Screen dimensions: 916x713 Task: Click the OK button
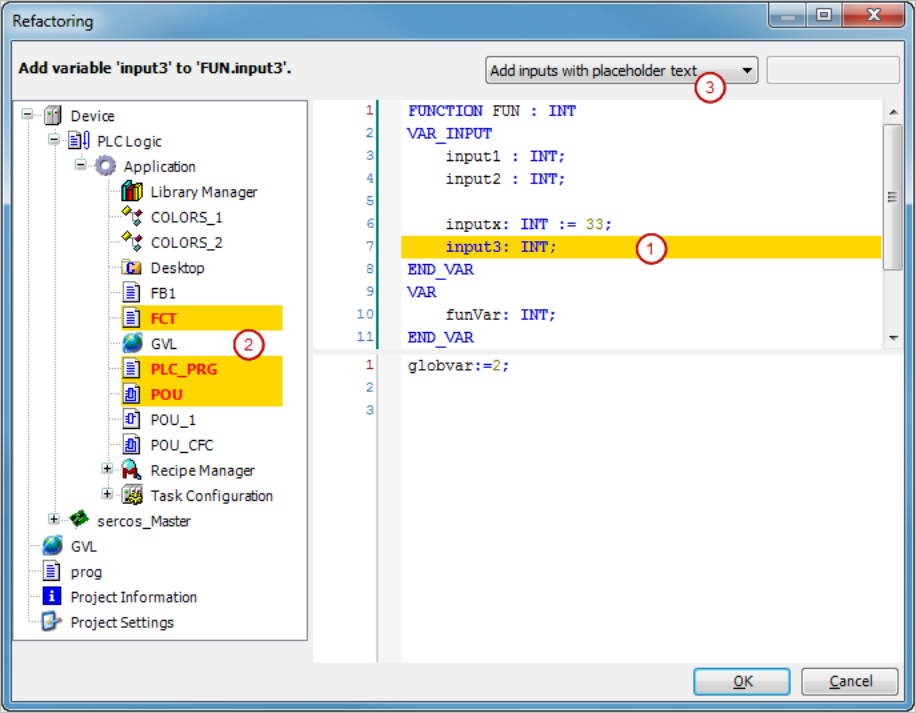(x=742, y=681)
